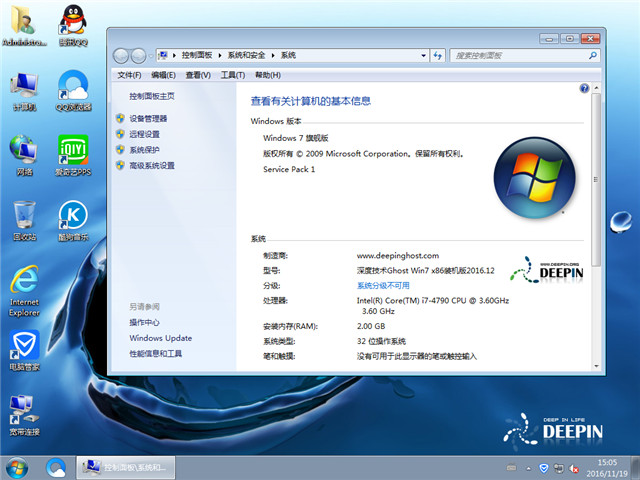
Task: Open 设备管理器 Device Manager link
Action: pos(148,119)
